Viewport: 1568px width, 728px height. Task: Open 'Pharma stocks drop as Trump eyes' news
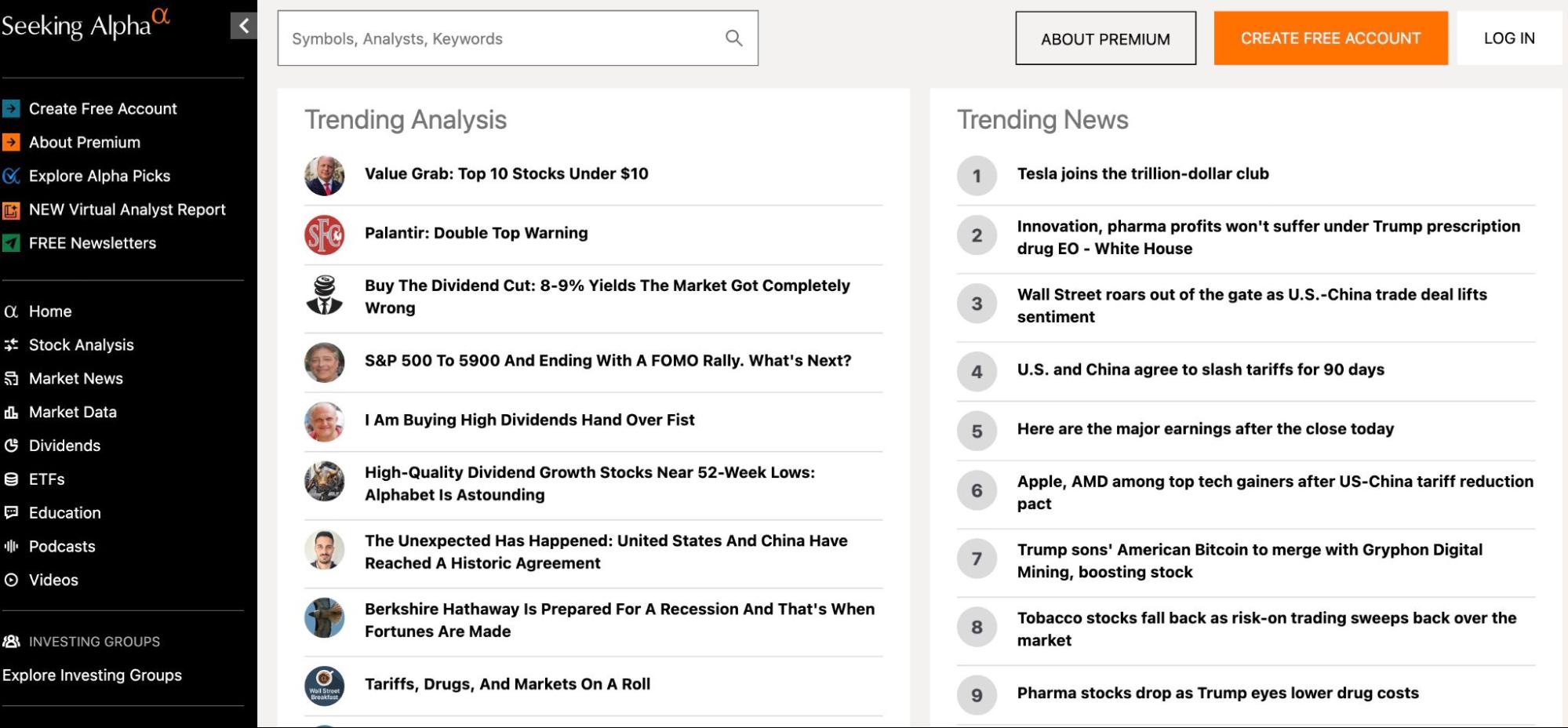[x=1218, y=693]
